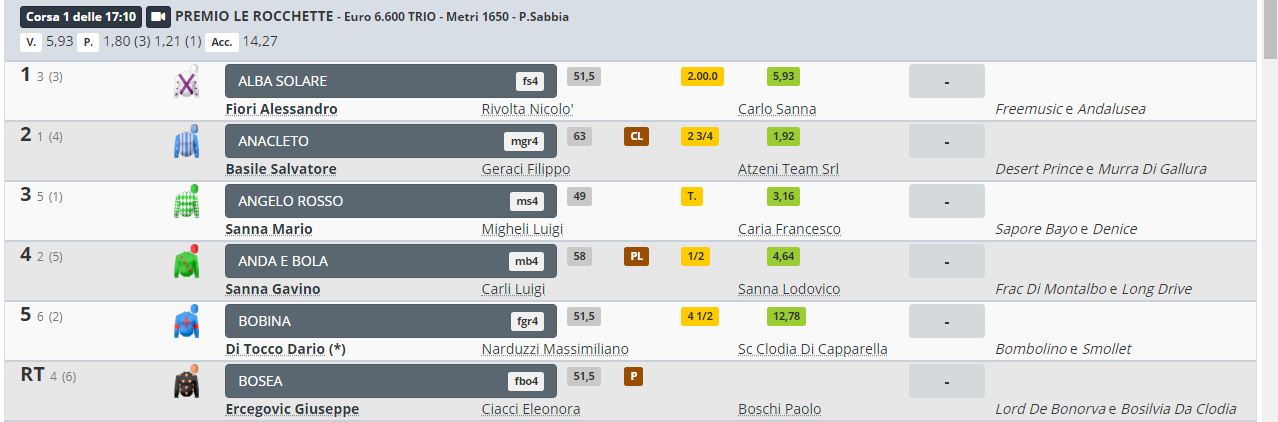Click Bosea's dark spotted jockey silk

point(186,382)
